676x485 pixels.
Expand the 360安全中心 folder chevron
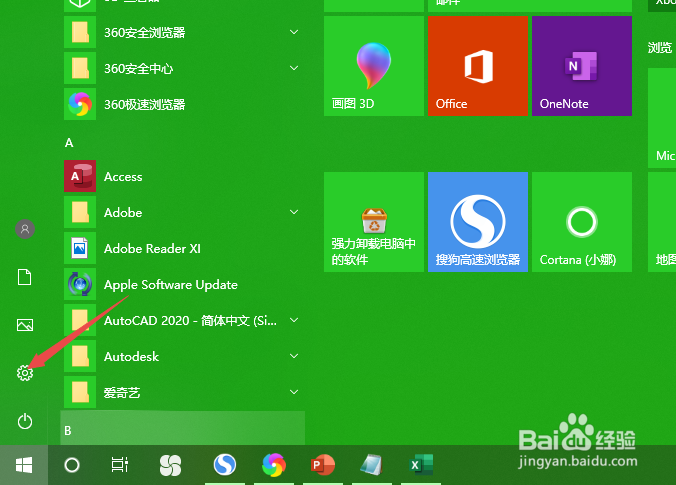pos(294,68)
